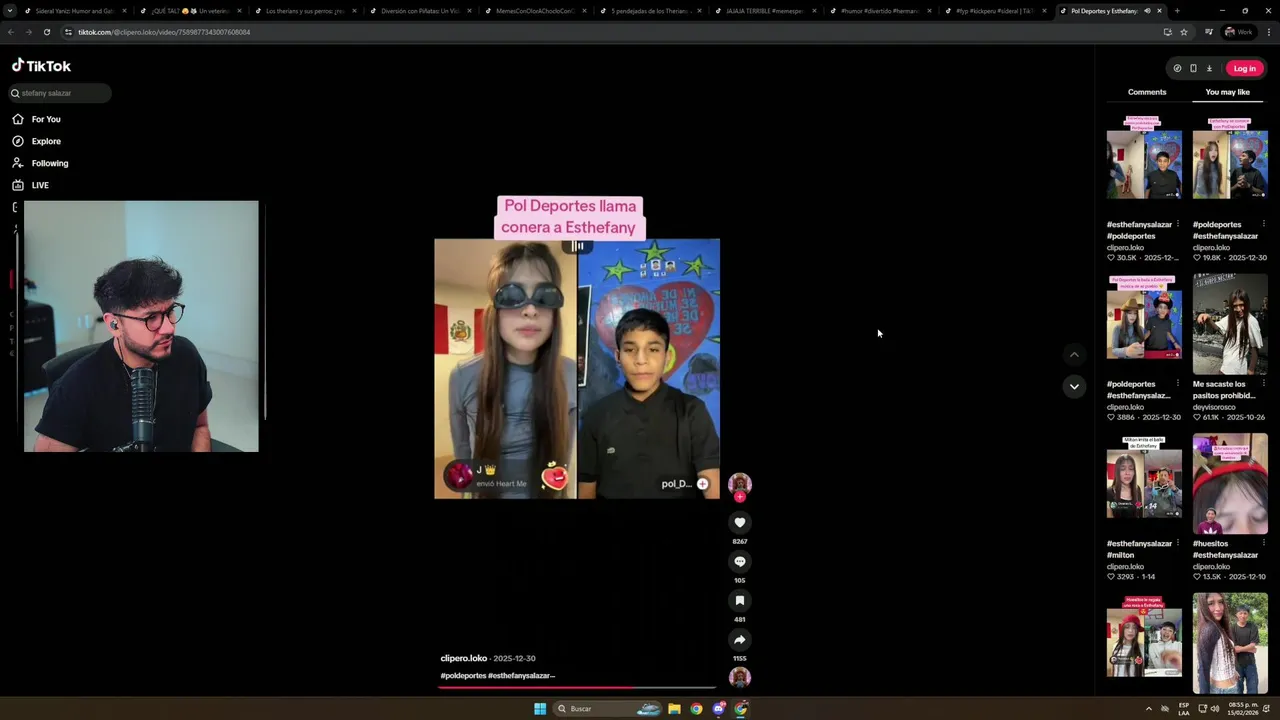Image resolution: width=1280 pixels, height=720 pixels.
Task: Click the #poldeportes #esthefanysalazar caption hashtags
Action: point(496,675)
